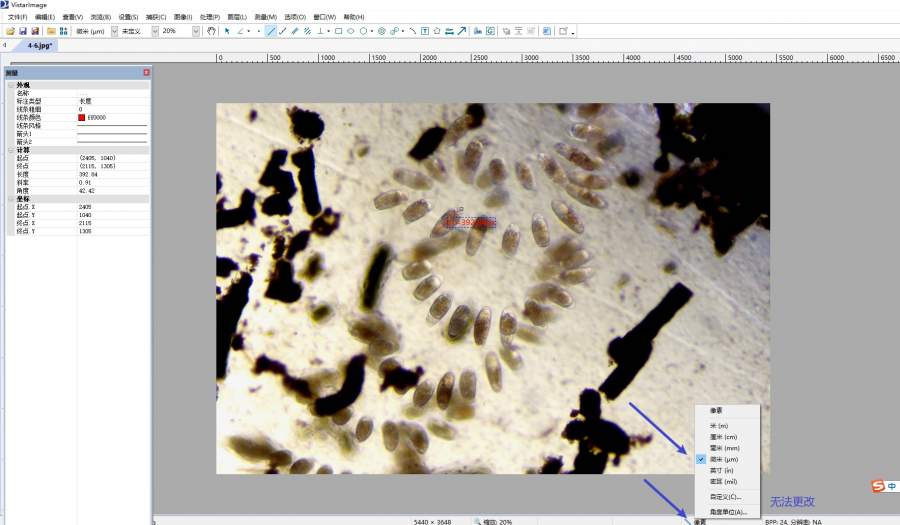Screen dimensions: 900x525
Task: Choose 毫米 (mm) unit option
Action: (x=724, y=448)
